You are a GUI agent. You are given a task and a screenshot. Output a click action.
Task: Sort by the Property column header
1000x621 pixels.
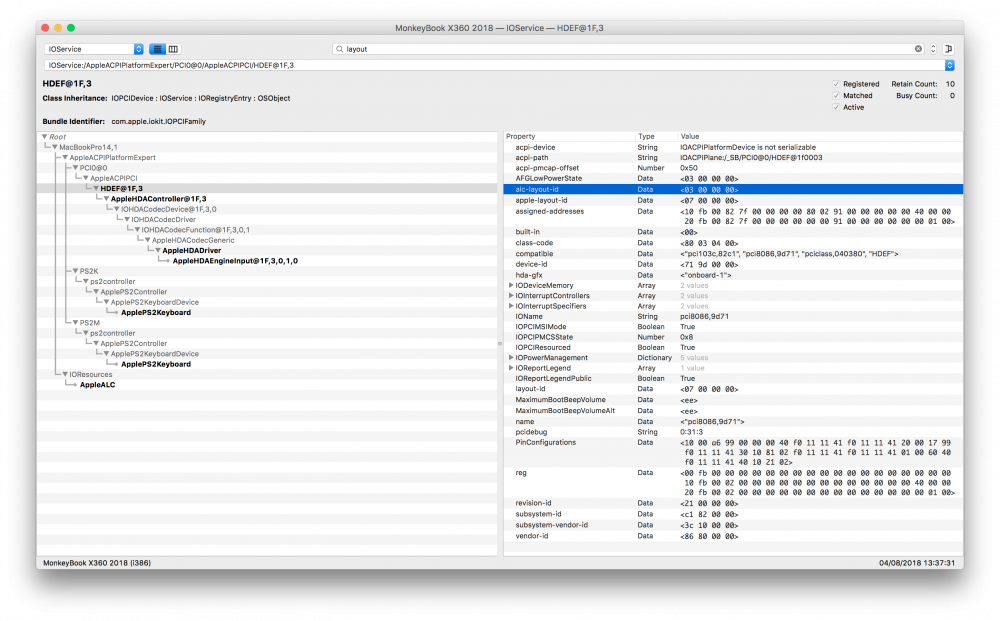pos(569,136)
